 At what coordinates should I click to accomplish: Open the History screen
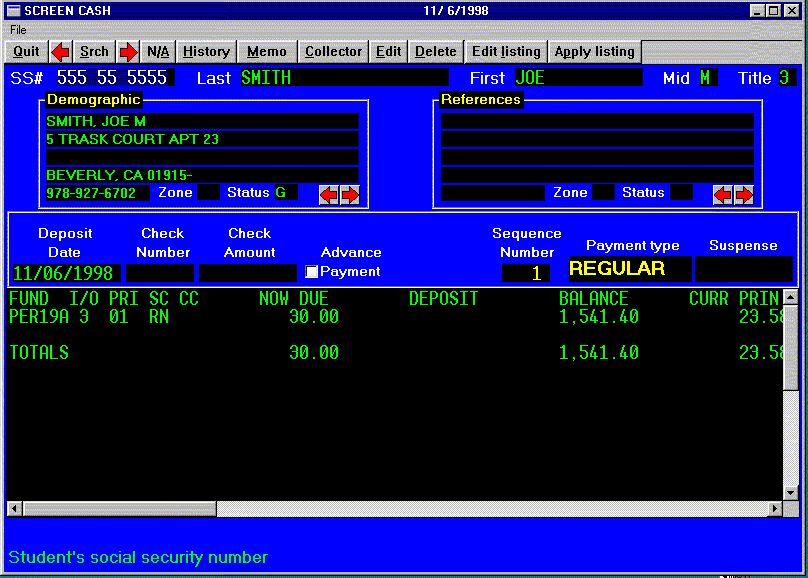pos(206,52)
